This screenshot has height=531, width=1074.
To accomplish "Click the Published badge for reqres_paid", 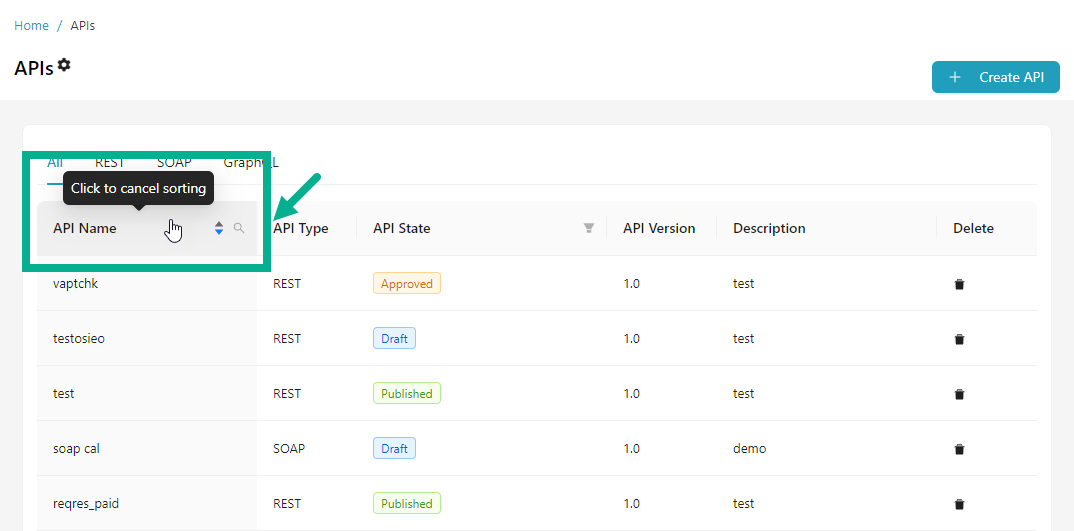I will [x=407, y=504].
